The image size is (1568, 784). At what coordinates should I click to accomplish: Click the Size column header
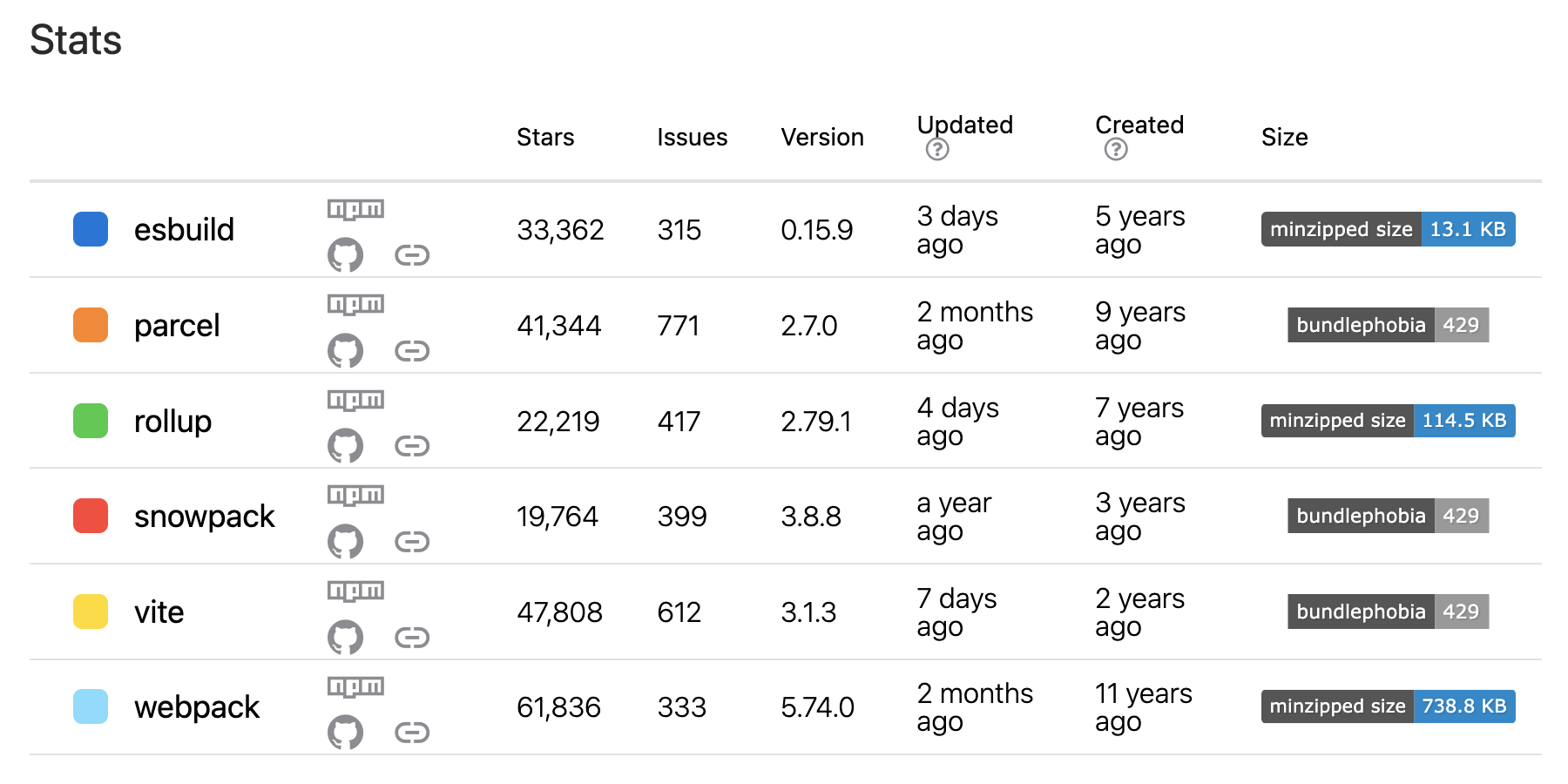(1285, 138)
